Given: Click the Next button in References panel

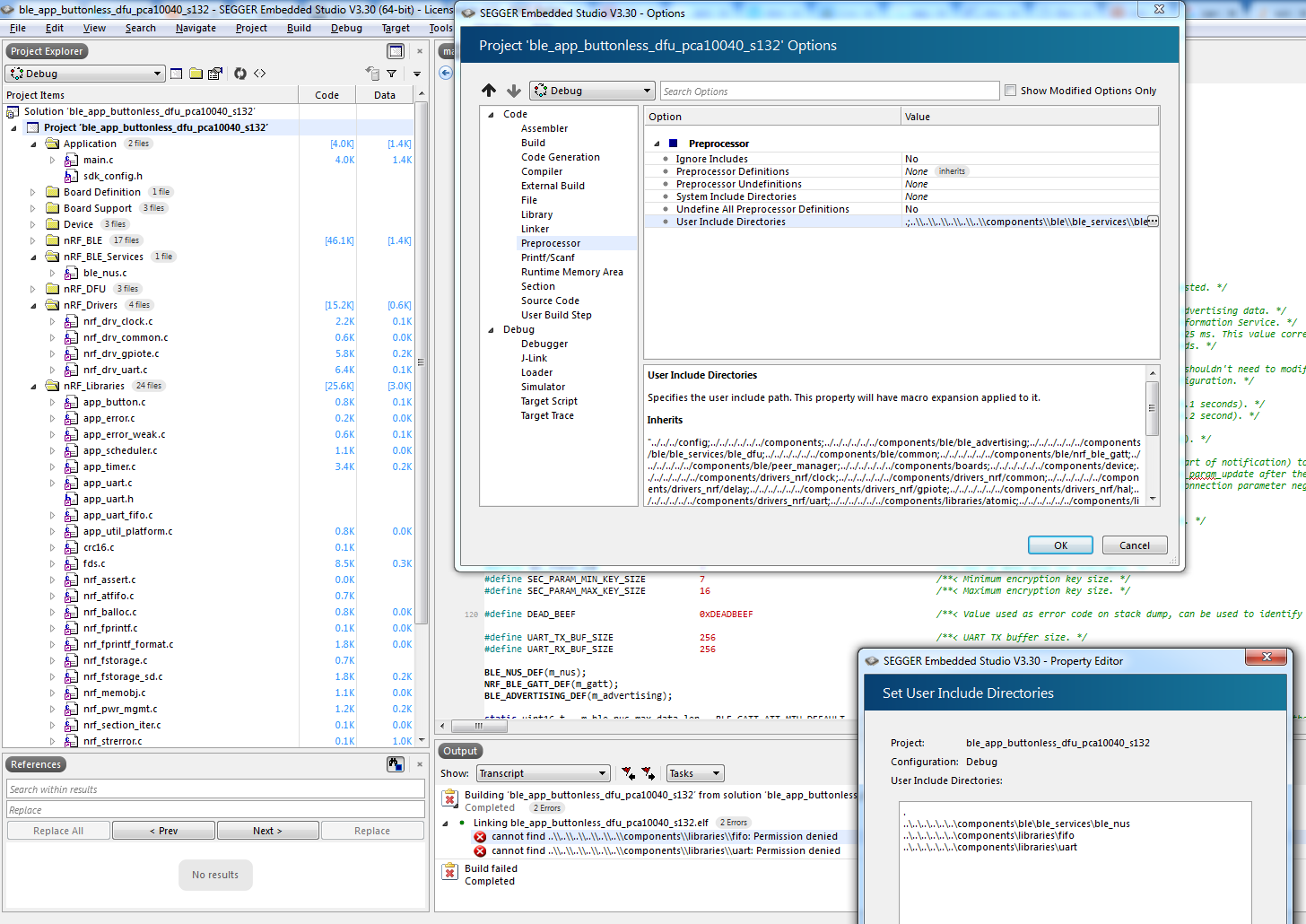Looking at the screenshot, I should (x=267, y=831).
